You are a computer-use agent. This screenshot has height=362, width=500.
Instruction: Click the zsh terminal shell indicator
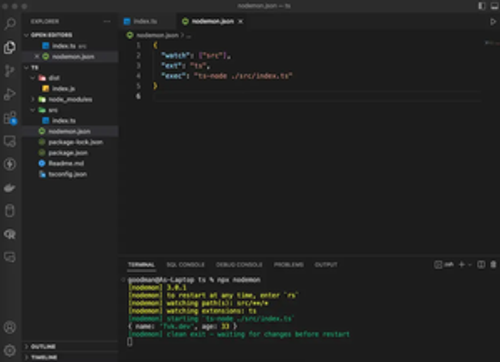(x=444, y=265)
